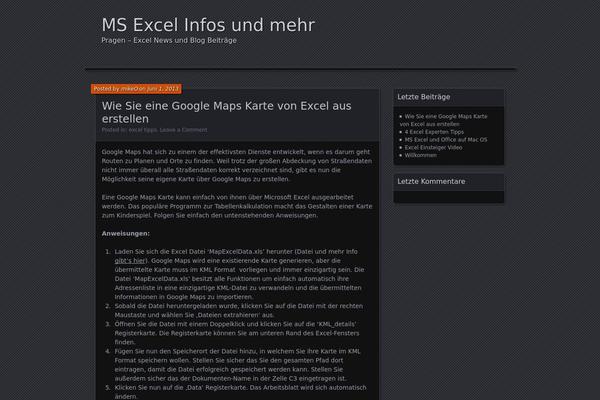600x400 pixels.
Task: Open the 'excel tipps' category link
Action: click(x=142, y=130)
